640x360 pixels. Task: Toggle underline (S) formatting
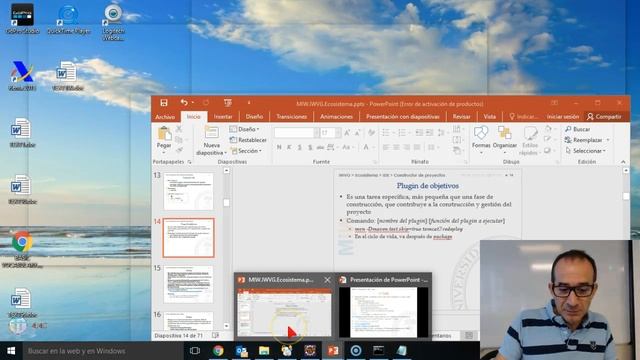pyautogui.click(x=299, y=147)
